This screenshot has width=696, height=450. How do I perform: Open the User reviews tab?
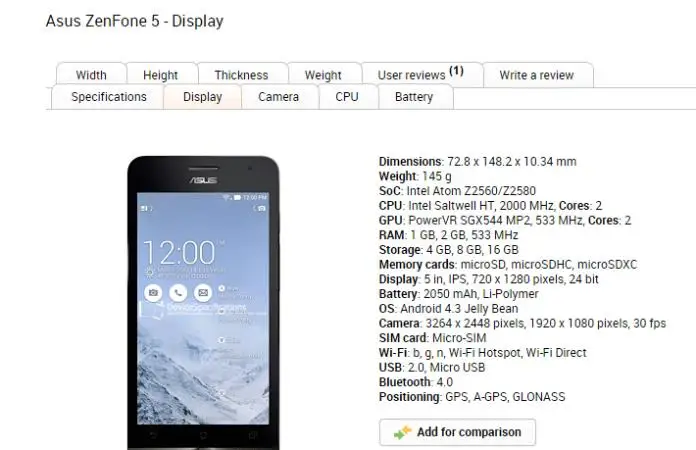pos(420,75)
